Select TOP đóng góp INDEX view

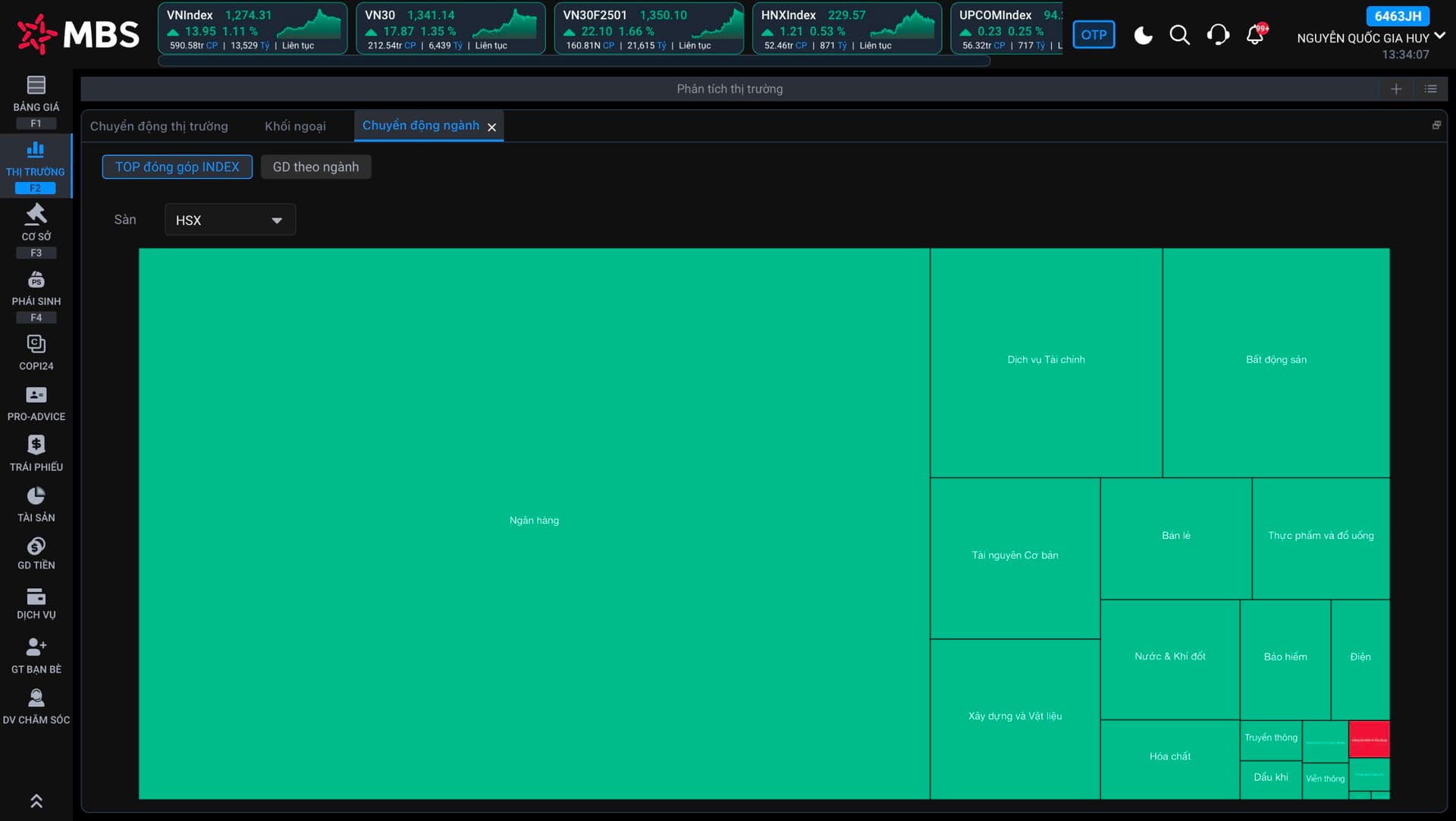coord(177,167)
